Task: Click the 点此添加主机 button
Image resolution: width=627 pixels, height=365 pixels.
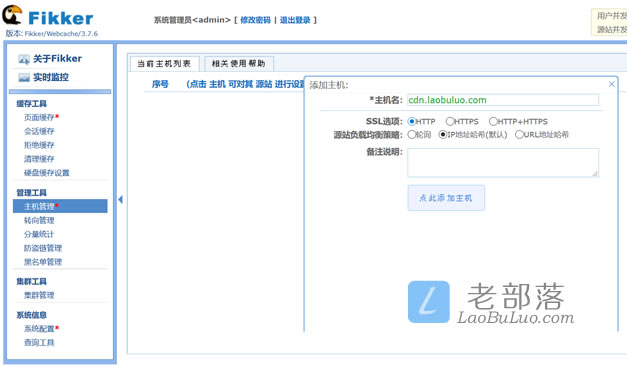Action: [446, 198]
